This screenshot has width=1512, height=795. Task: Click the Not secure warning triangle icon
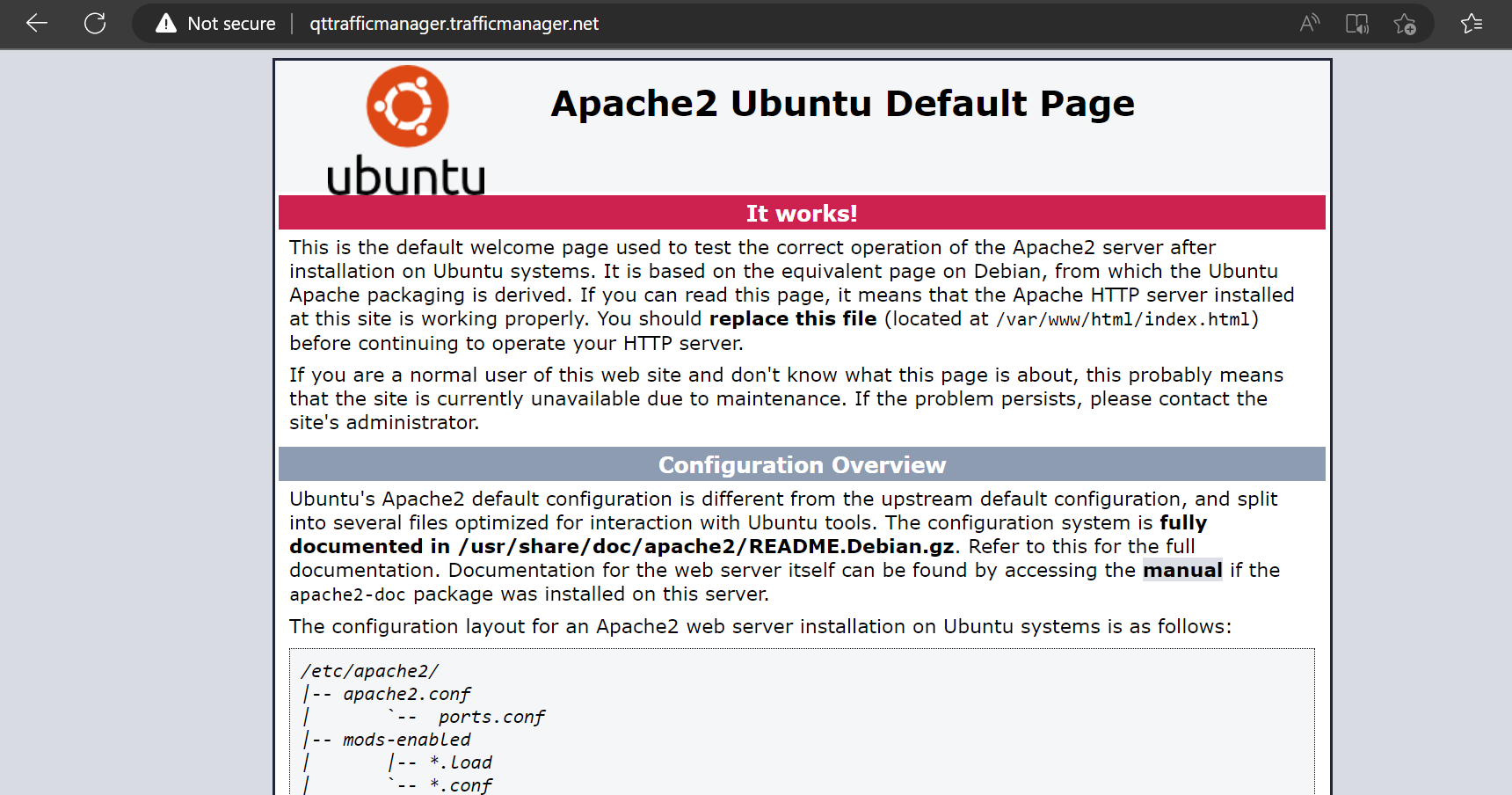(166, 24)
